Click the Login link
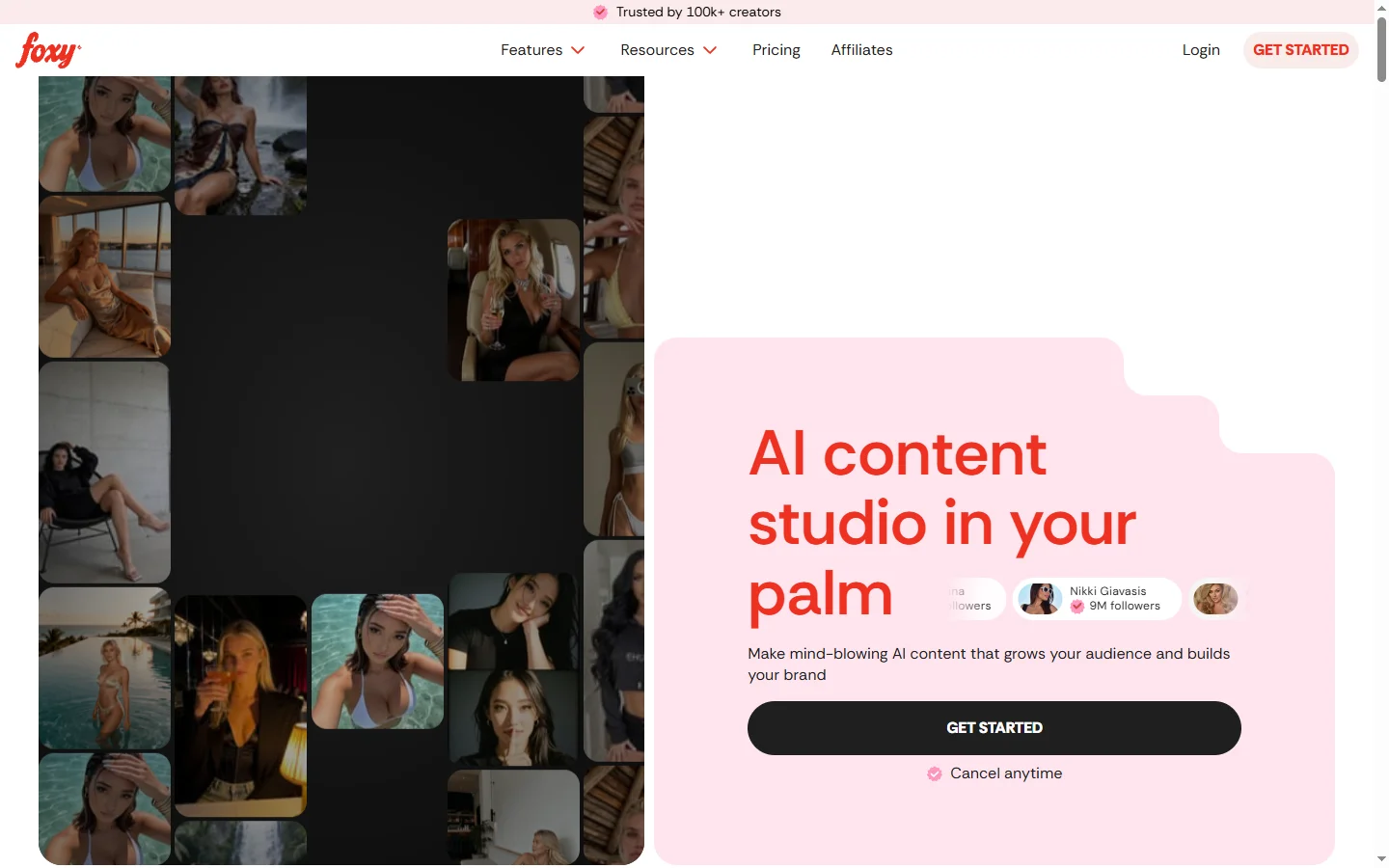 (1201, 50)
